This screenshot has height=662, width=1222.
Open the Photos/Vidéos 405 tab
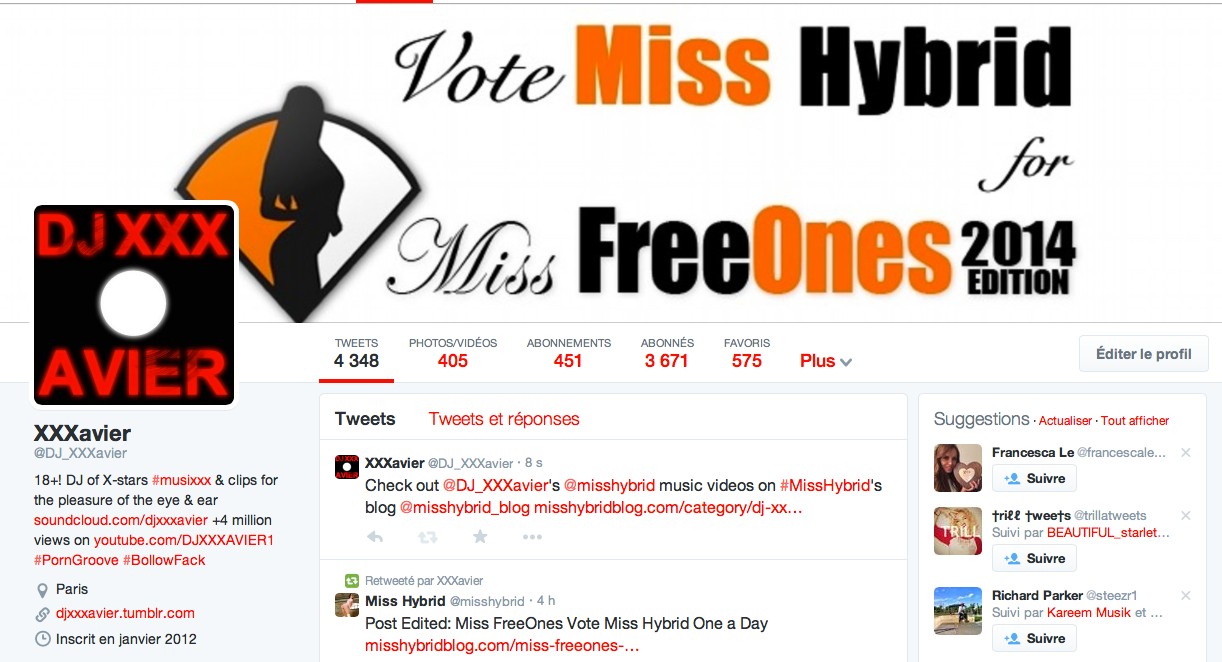point(453,353)
